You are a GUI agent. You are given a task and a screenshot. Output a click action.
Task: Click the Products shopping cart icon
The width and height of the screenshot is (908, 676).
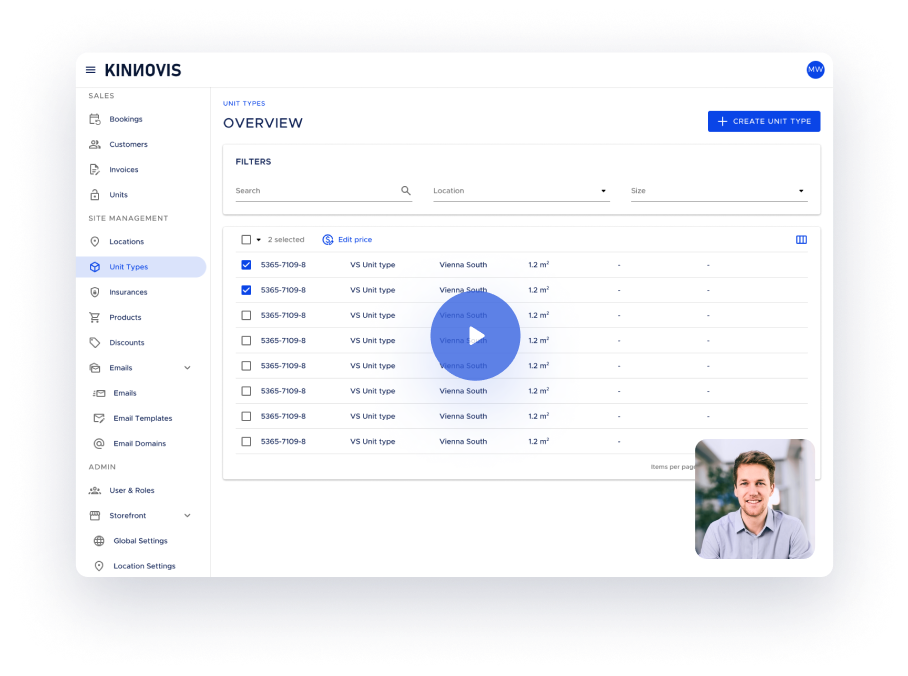pos(94,317)
